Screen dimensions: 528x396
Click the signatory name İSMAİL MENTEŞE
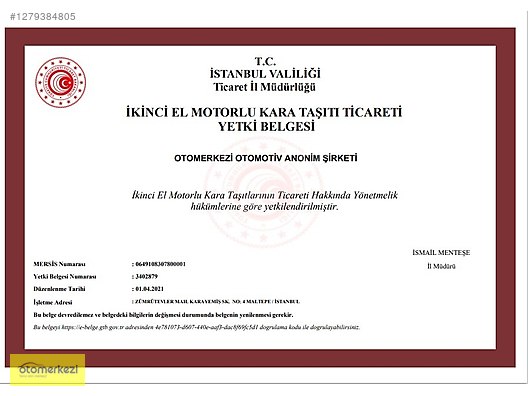click(441, 253)
